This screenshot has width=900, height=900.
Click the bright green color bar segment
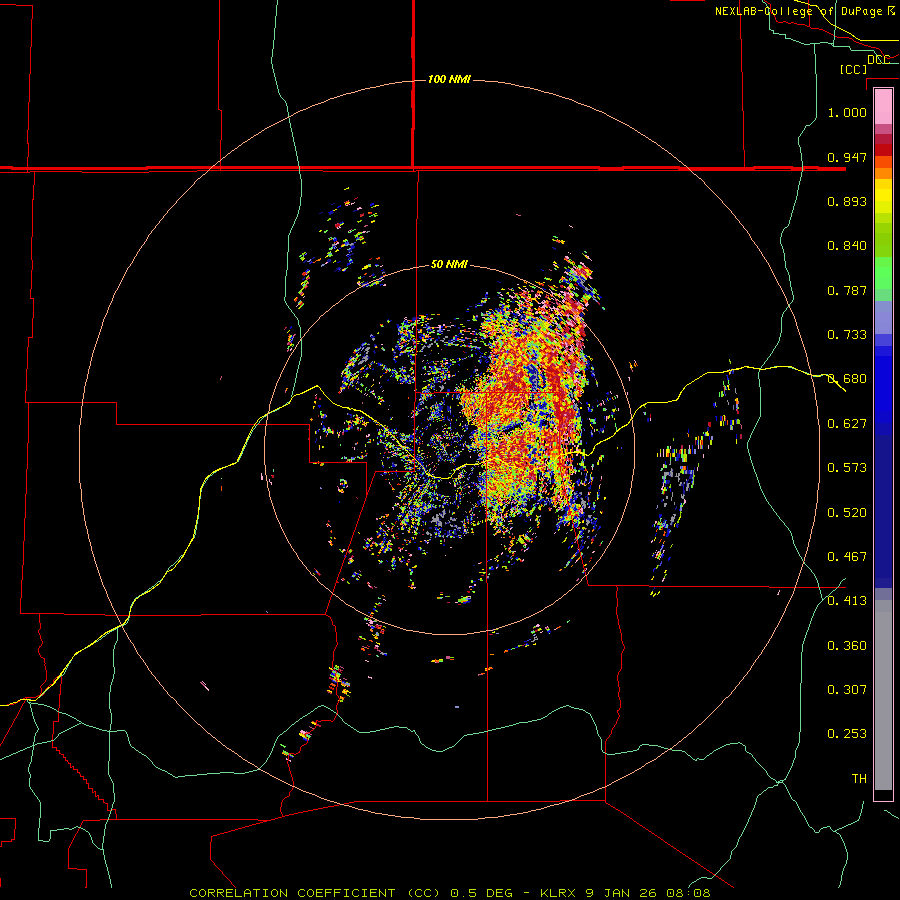pyautogui.click(x=883, y=273)
